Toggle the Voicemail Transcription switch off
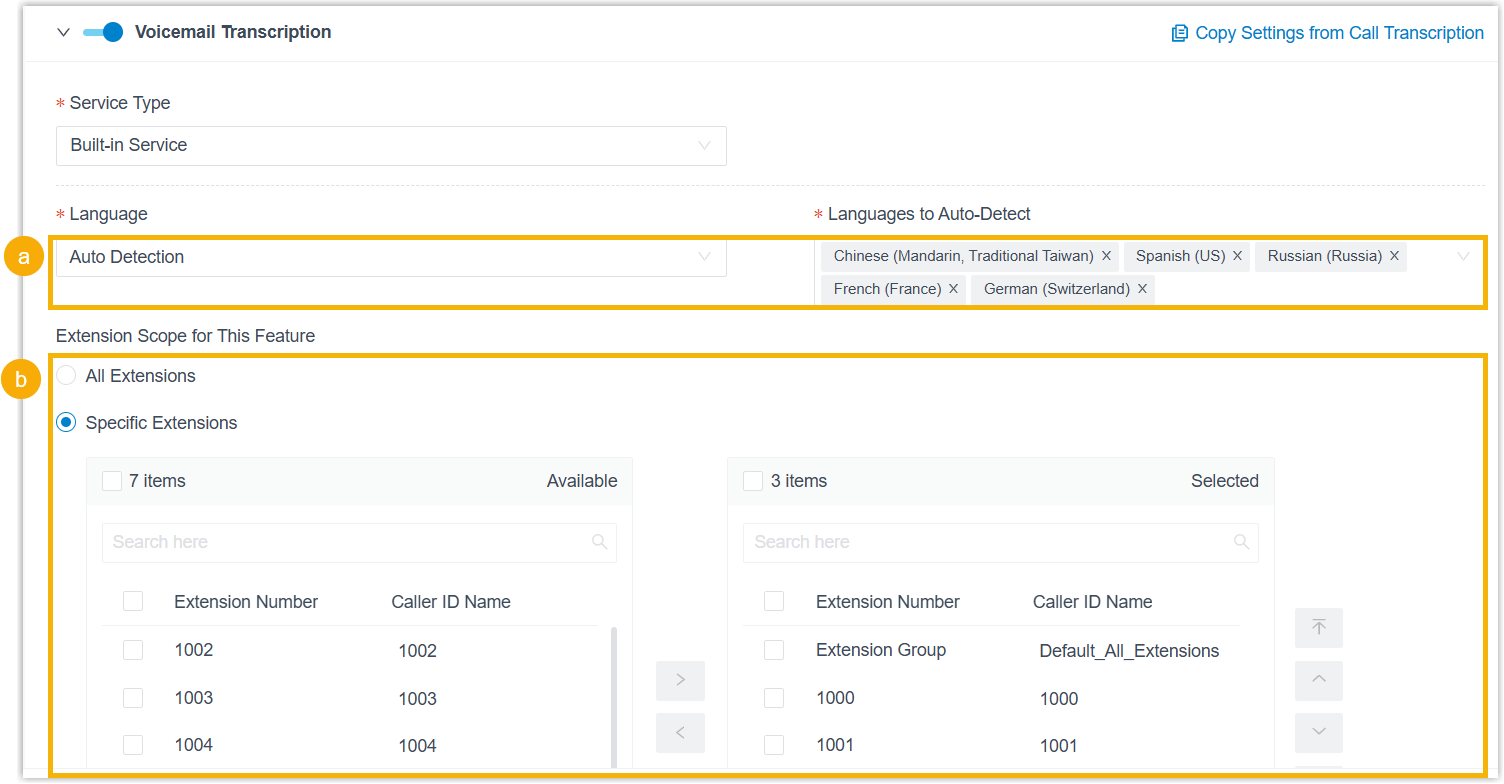 (x=102, y=32)
